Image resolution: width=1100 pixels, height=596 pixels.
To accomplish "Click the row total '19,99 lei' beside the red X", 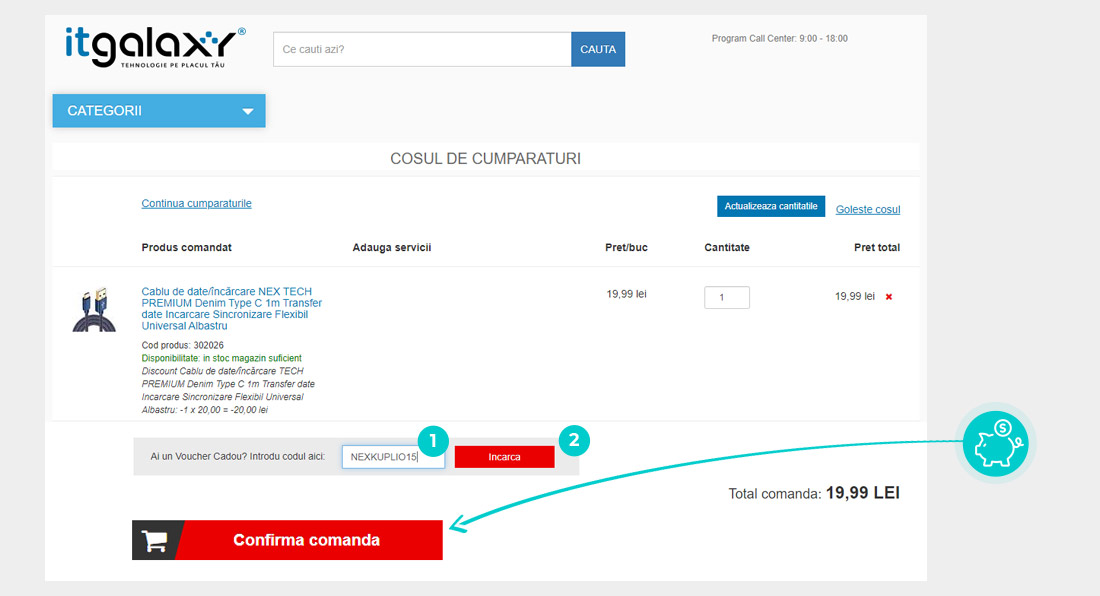I will [x=854, y=297].
